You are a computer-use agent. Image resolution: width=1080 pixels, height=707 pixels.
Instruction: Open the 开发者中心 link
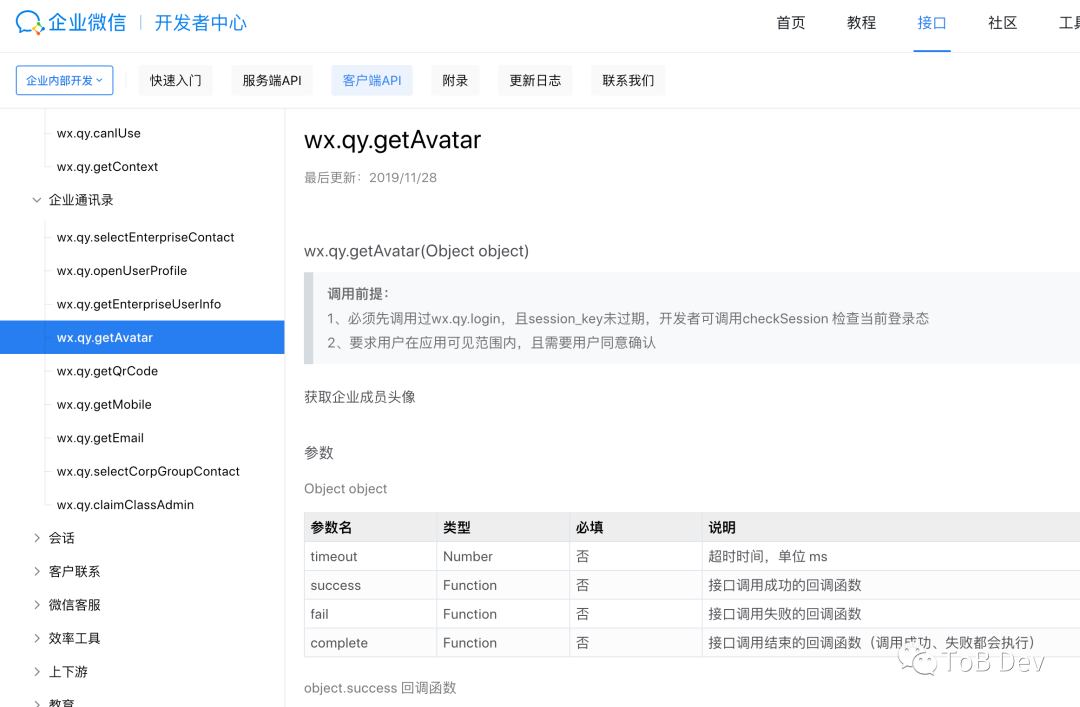point(200,23)
